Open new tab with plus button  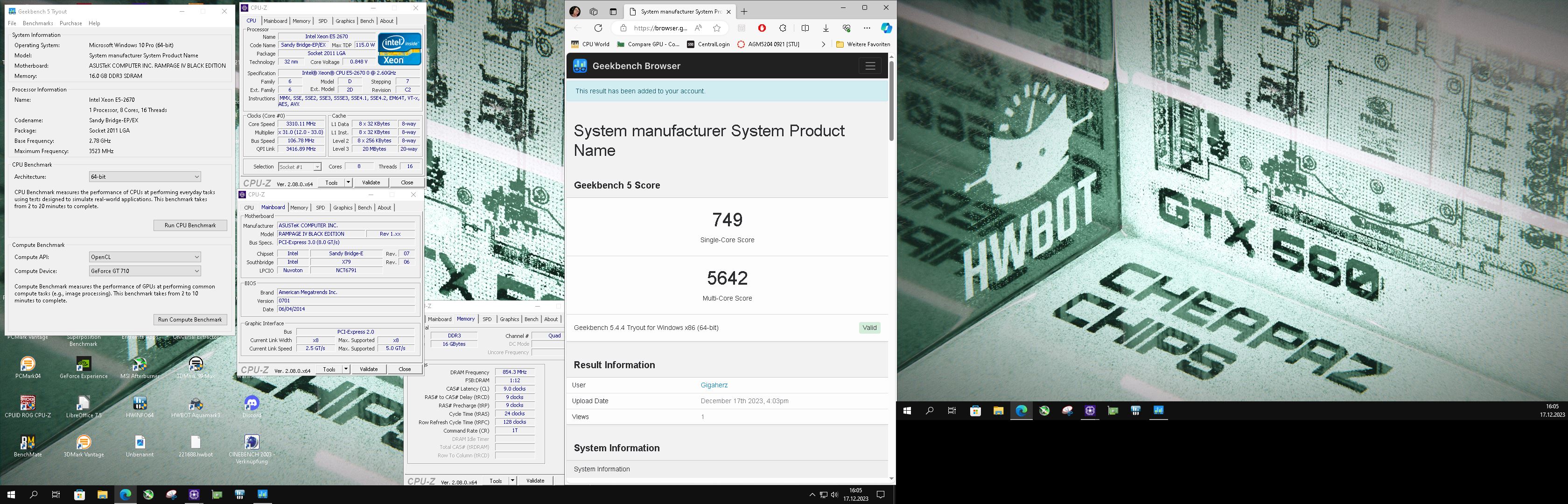[x=744, y=12]
